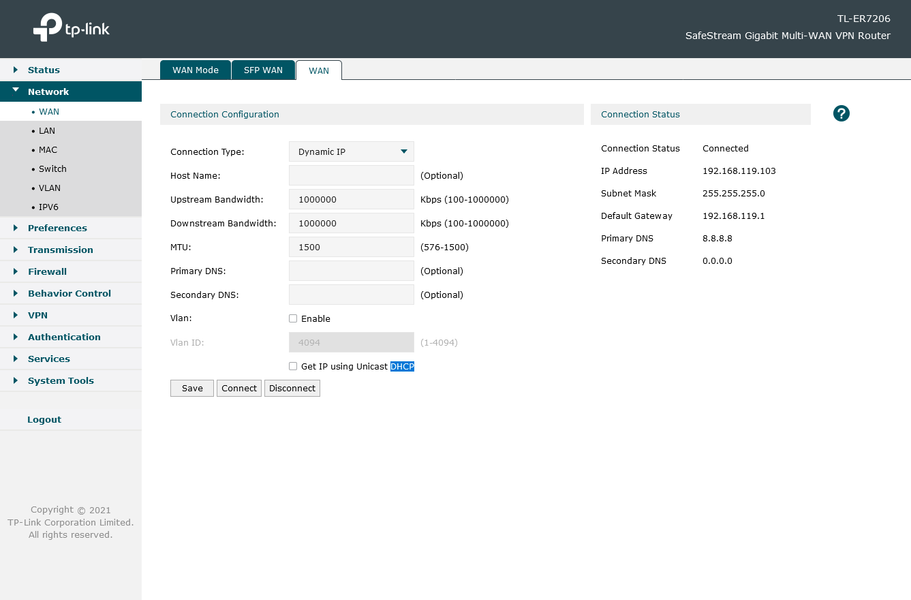Collapse the Network menu section
This screenshot has height=600, width=911.
71,92
